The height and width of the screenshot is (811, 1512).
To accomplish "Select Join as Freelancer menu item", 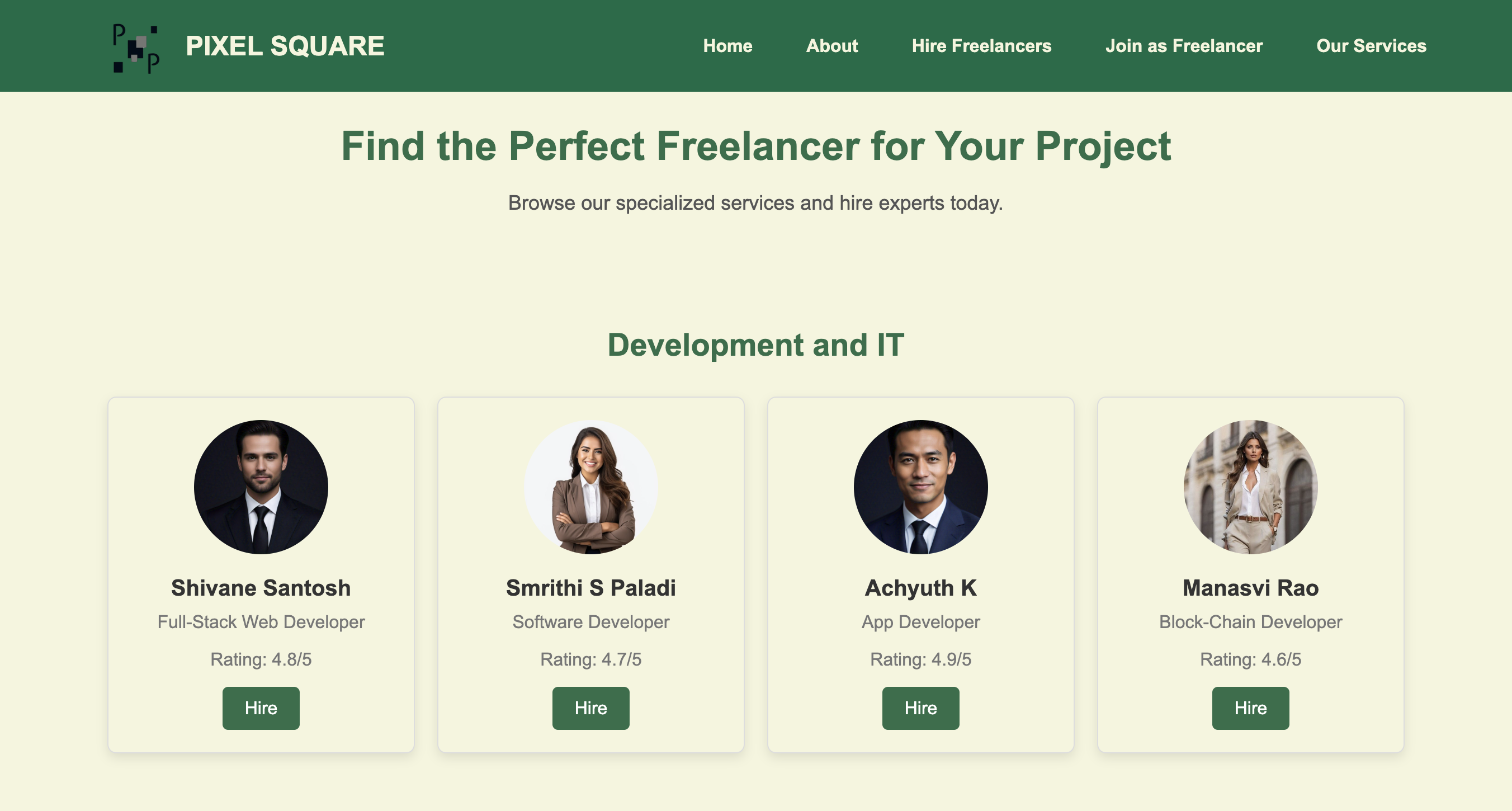I will click(x=1183, y=46).
